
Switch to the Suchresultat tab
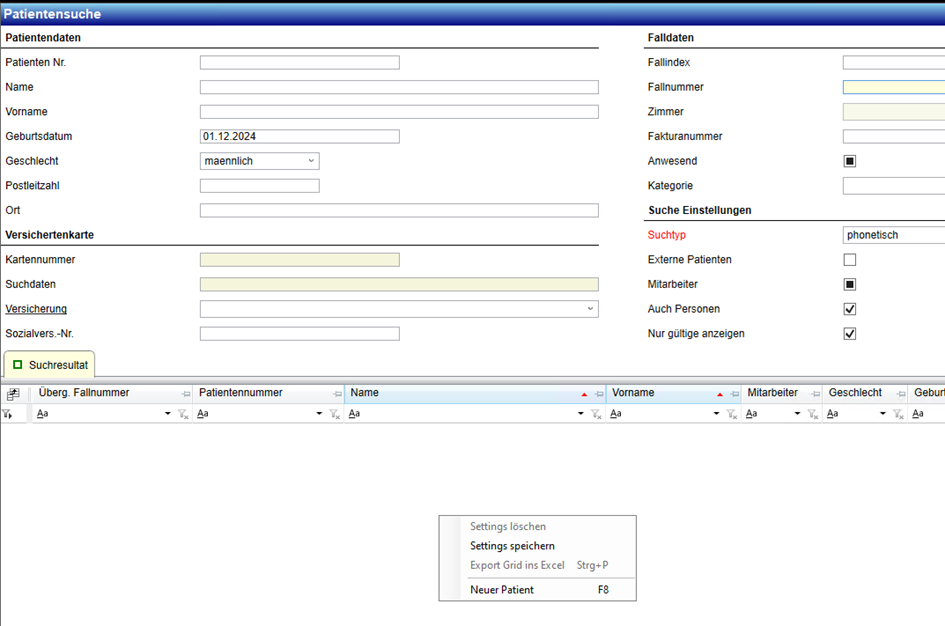tap(49, 365)
